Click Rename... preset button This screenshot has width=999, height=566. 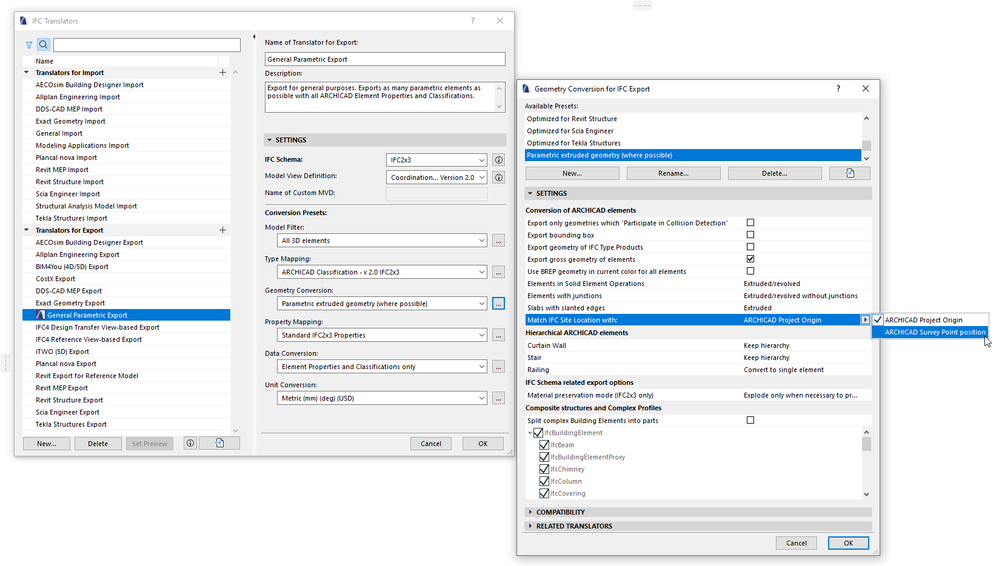(x=673, y=173)
